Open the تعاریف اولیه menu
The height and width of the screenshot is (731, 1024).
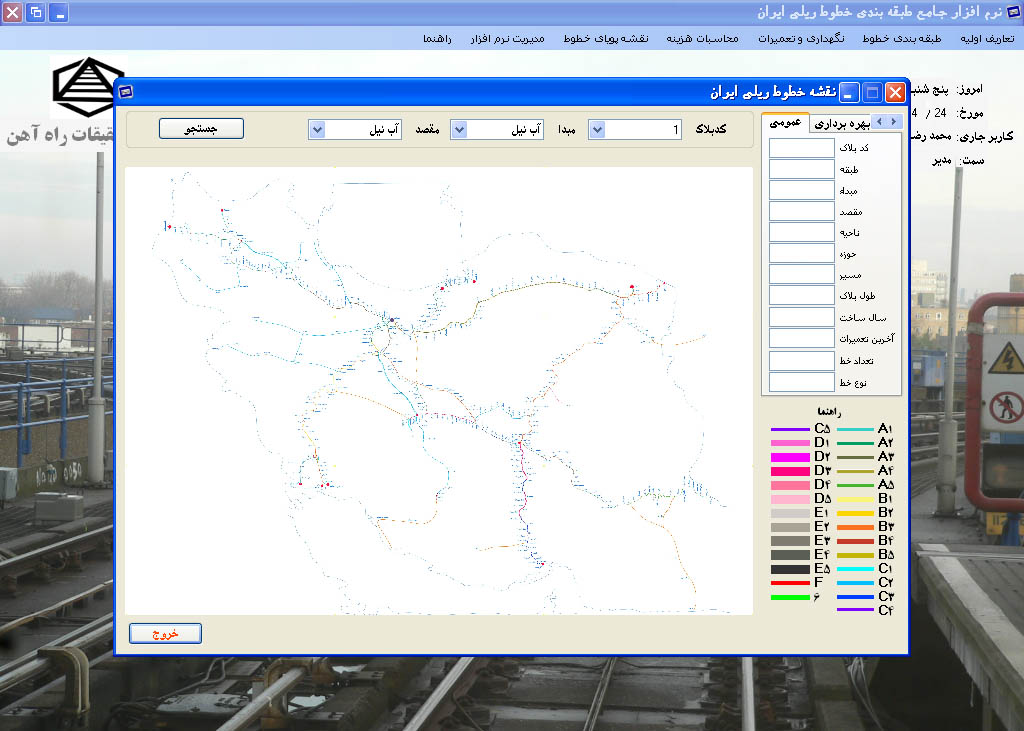[x=987, y=39]
